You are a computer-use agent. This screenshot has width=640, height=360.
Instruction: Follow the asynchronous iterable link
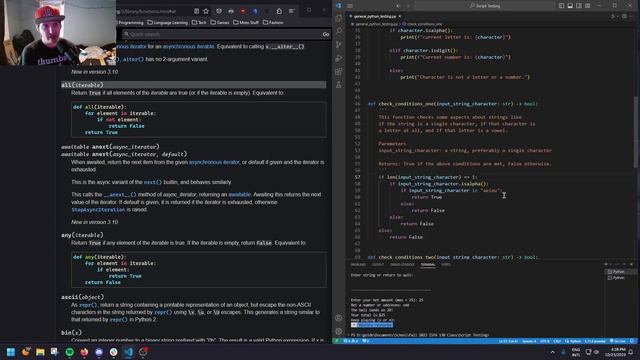pyautogui.click(x=189, y=47)
